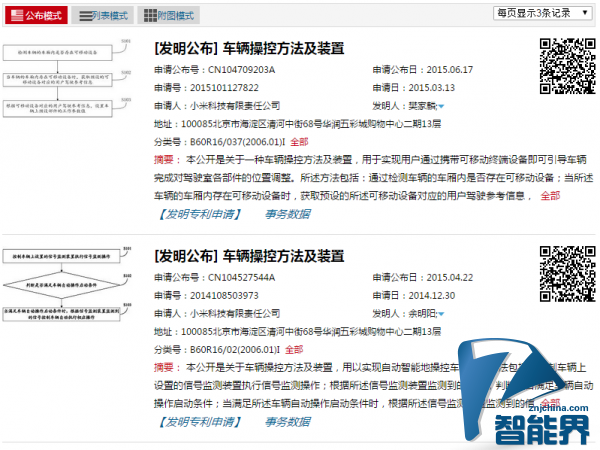The width and height of the screenshot is (600, 450).
Task: Switch to the 附图模式 view tab
Action: pyautogui.click(x=169, y=16)
